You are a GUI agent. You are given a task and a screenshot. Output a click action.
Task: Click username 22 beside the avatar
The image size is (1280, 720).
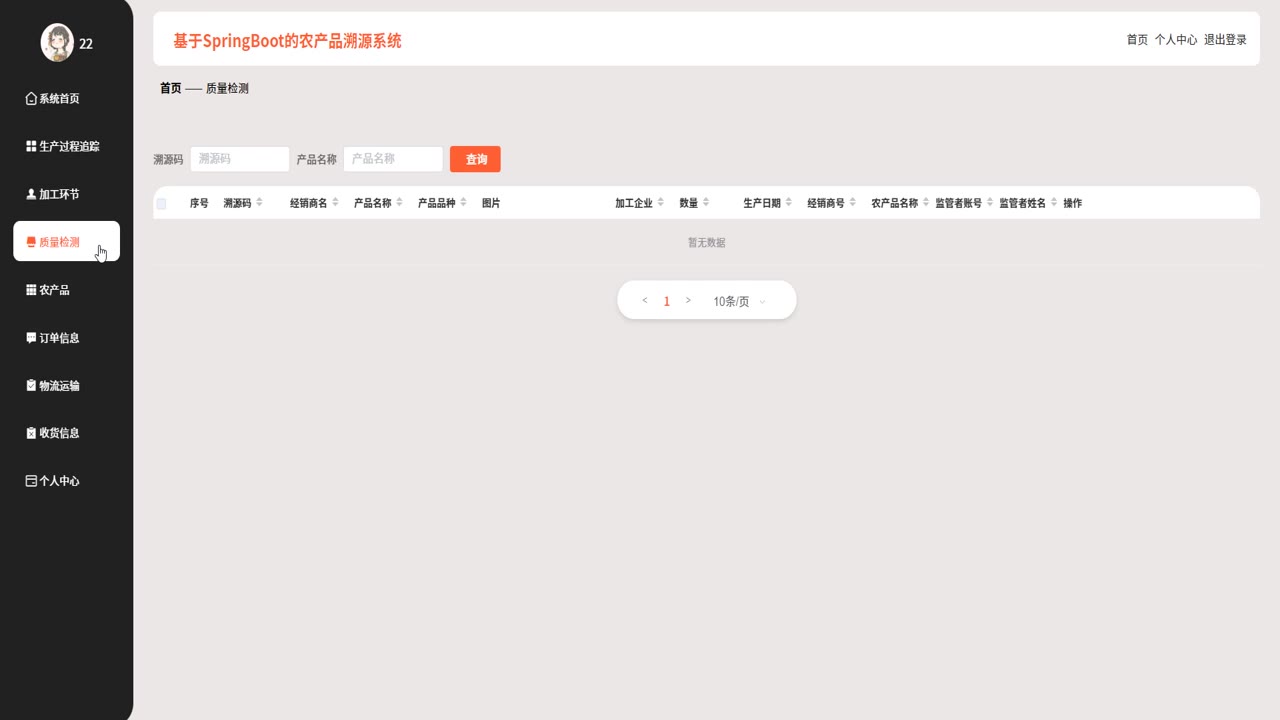86,44
